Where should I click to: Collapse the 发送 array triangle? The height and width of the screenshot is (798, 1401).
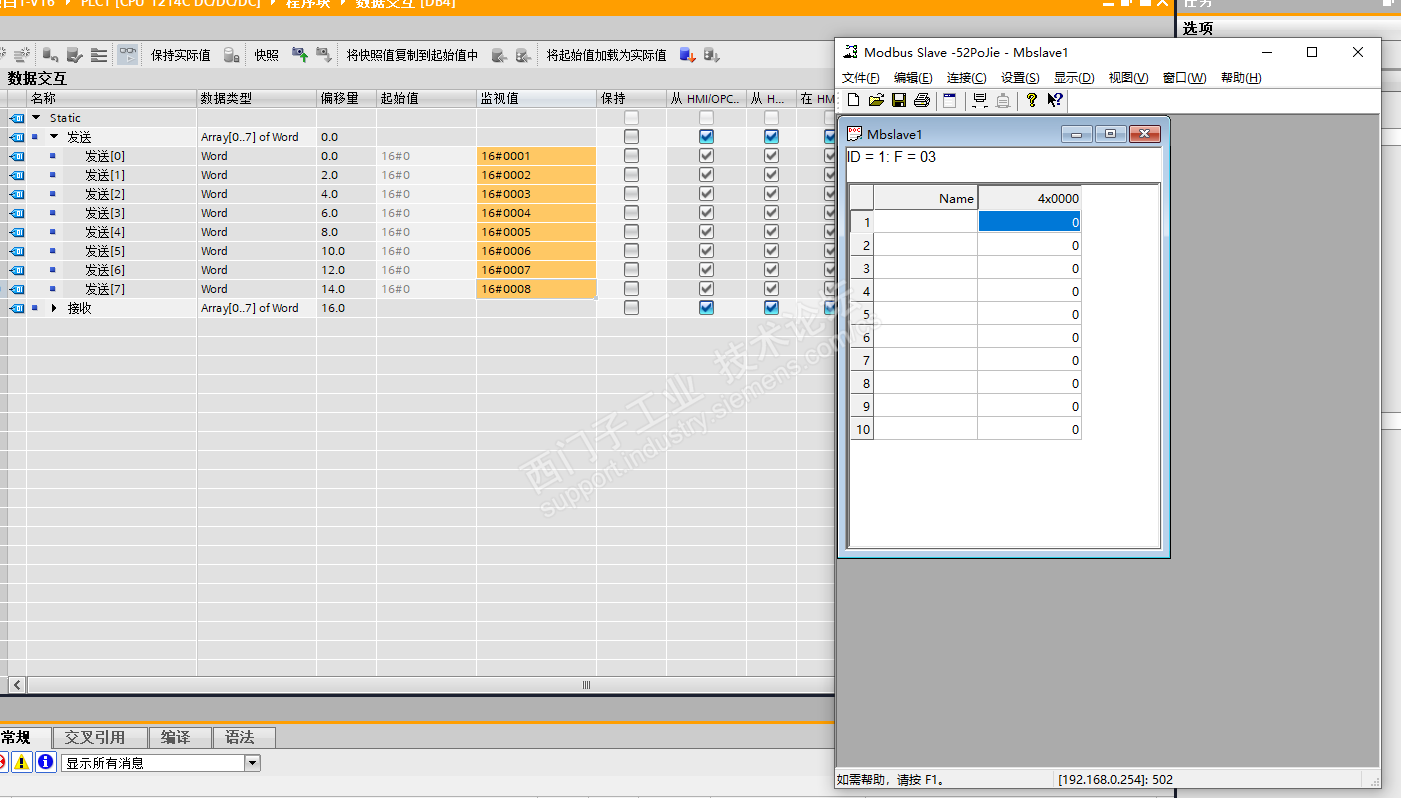pos(54,137)
